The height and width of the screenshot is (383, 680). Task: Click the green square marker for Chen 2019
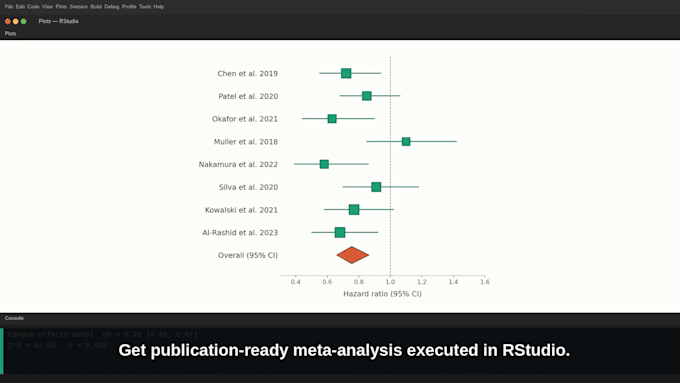coord(346,73)
